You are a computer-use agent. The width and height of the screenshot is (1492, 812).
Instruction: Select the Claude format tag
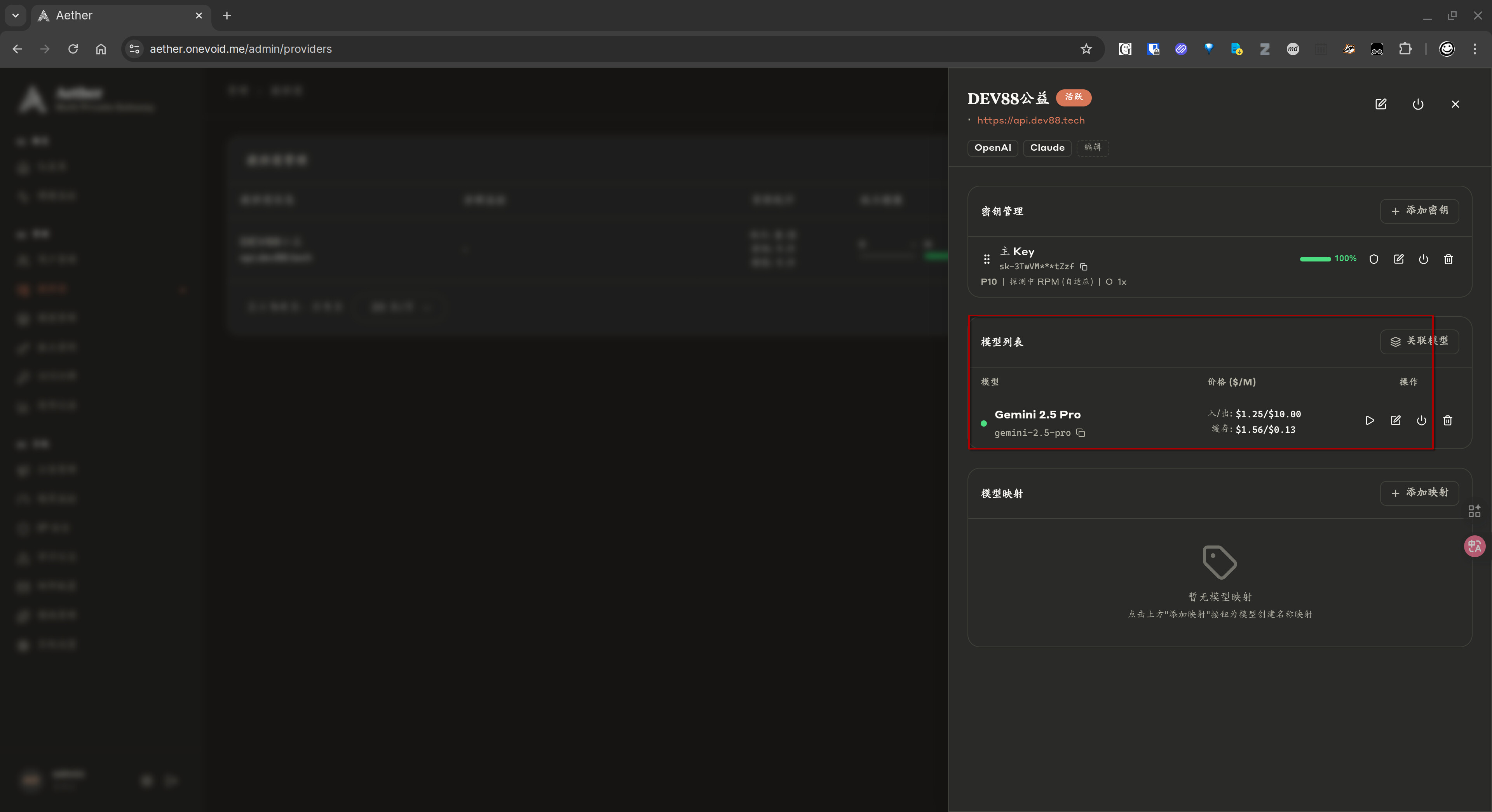coord(1047,148)
